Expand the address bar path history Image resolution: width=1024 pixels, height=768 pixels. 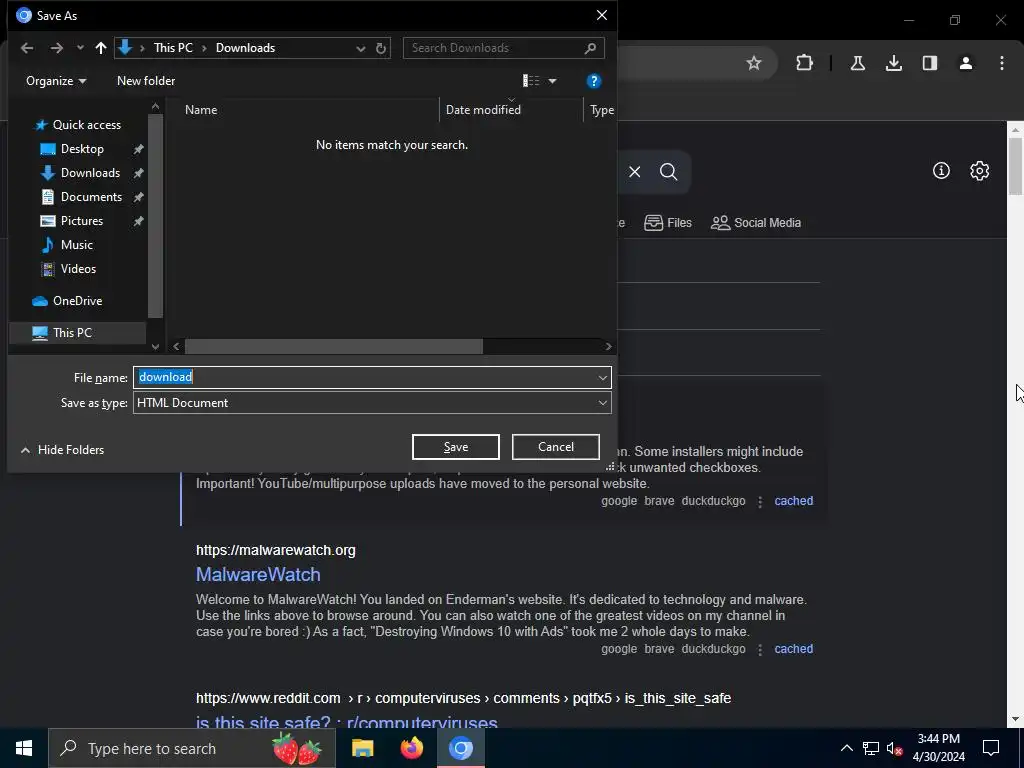(360, 48)
